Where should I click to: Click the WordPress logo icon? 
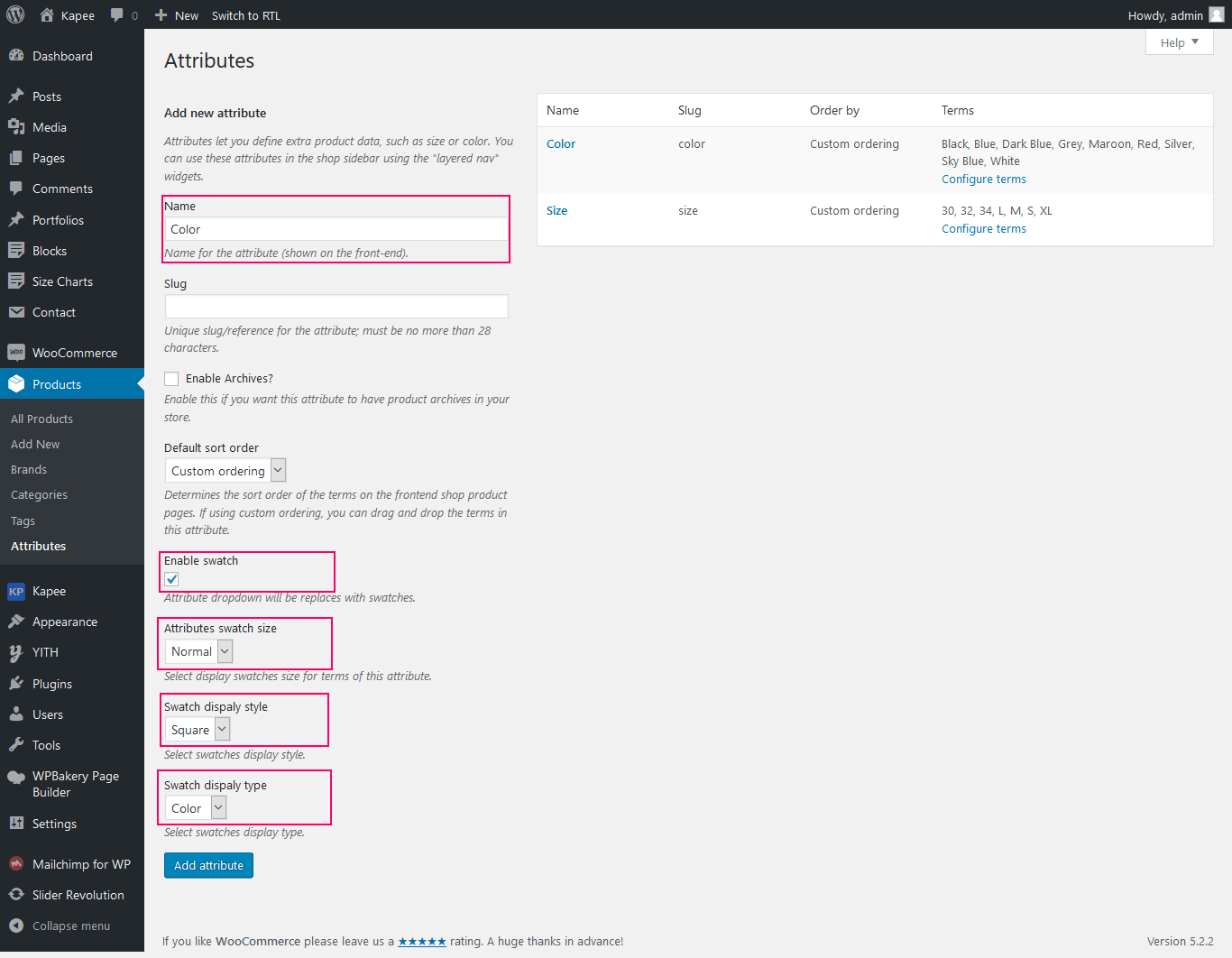pos(15,14)
